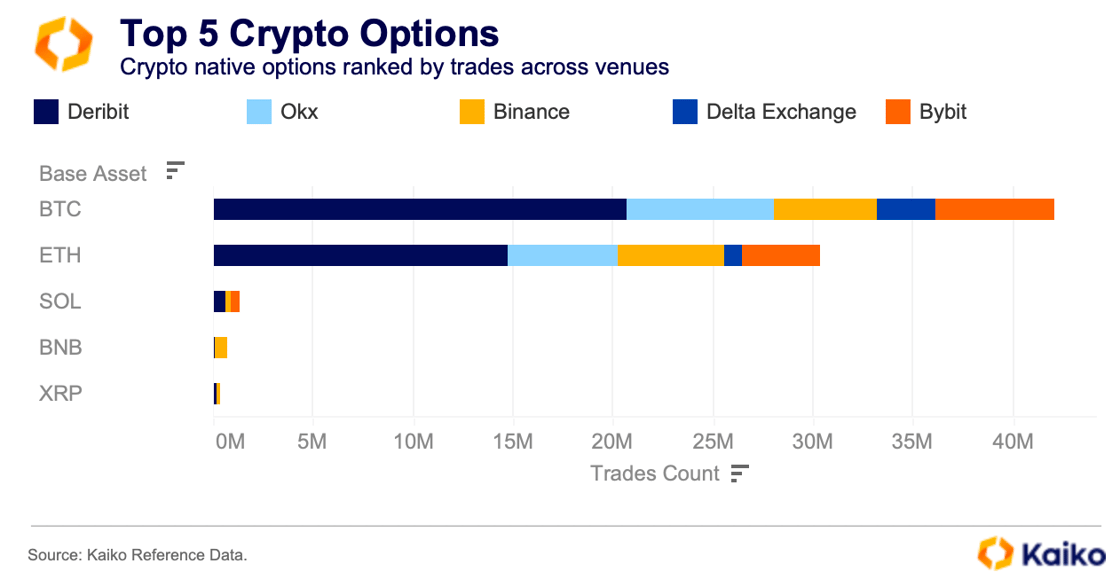Click the Okx legend light blue swatch
The width and height of the screenshot is (1120, 587).
pos(260,111)
